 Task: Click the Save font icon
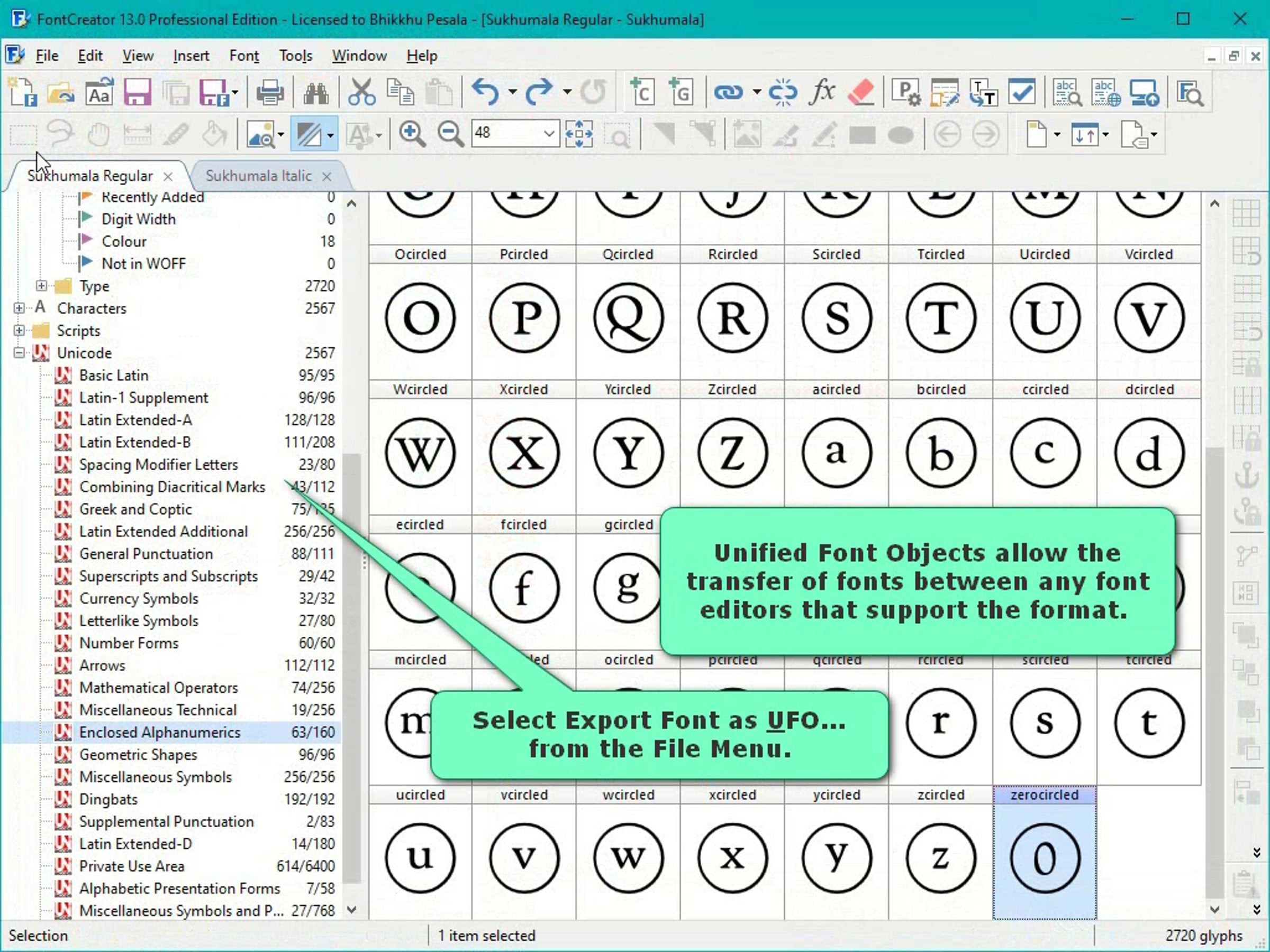coord(137,92)
